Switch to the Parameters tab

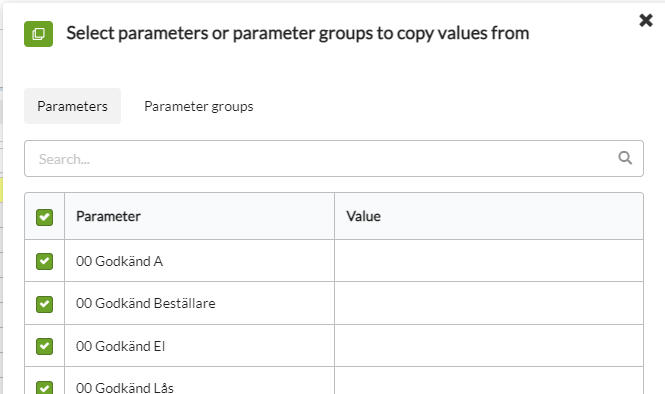pyautogui.click(x=73, y=106)
